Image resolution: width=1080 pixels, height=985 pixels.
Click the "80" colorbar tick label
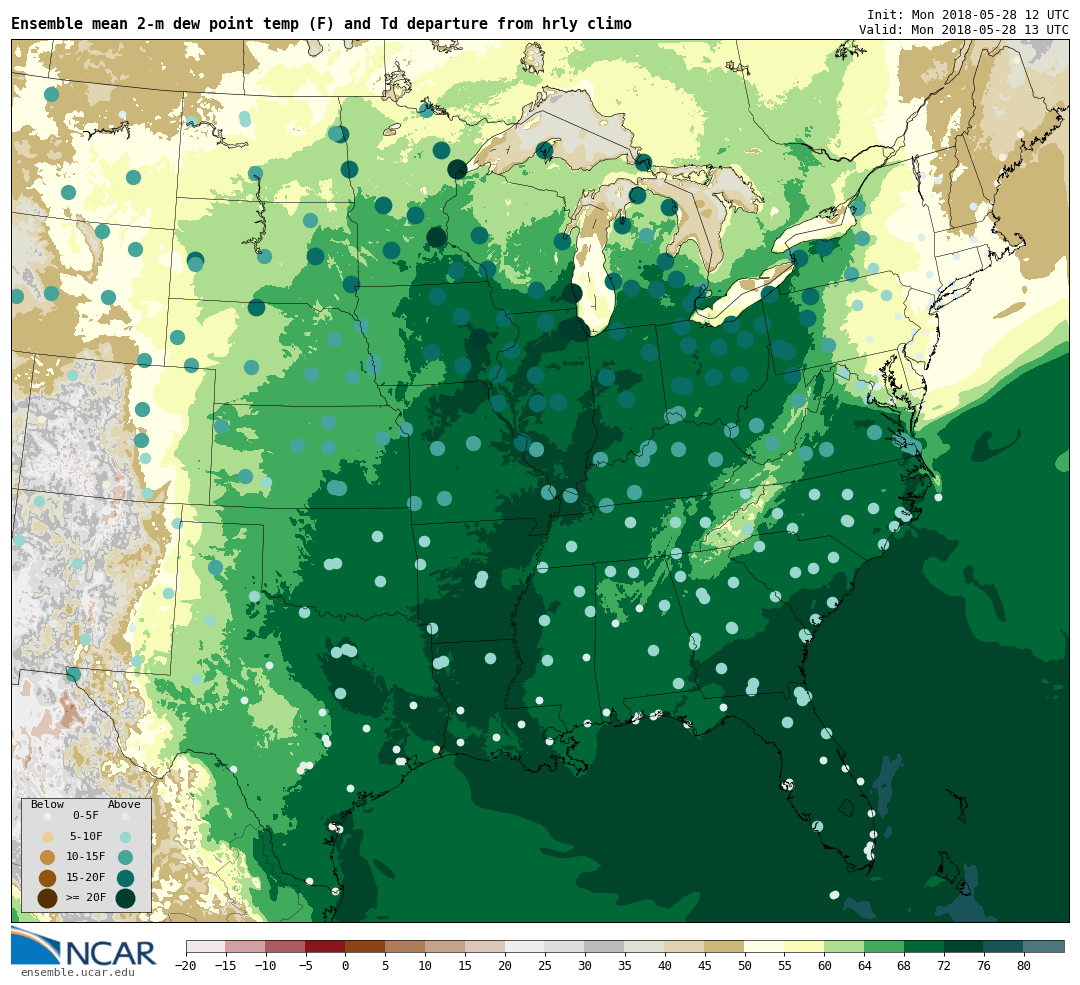click(x=1024, y=966)
